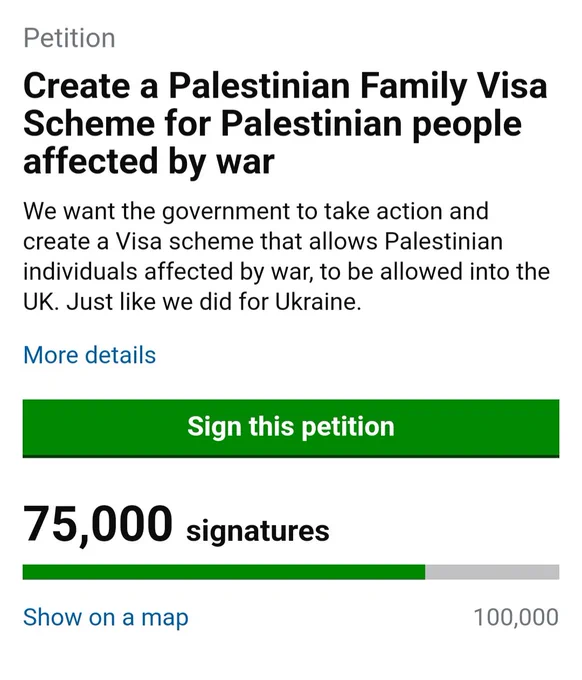The width and height of the screenshot is (582, 680).
Task: Click the sentence 'Just like we did for Ukraine'
Action: pos(214,302)
